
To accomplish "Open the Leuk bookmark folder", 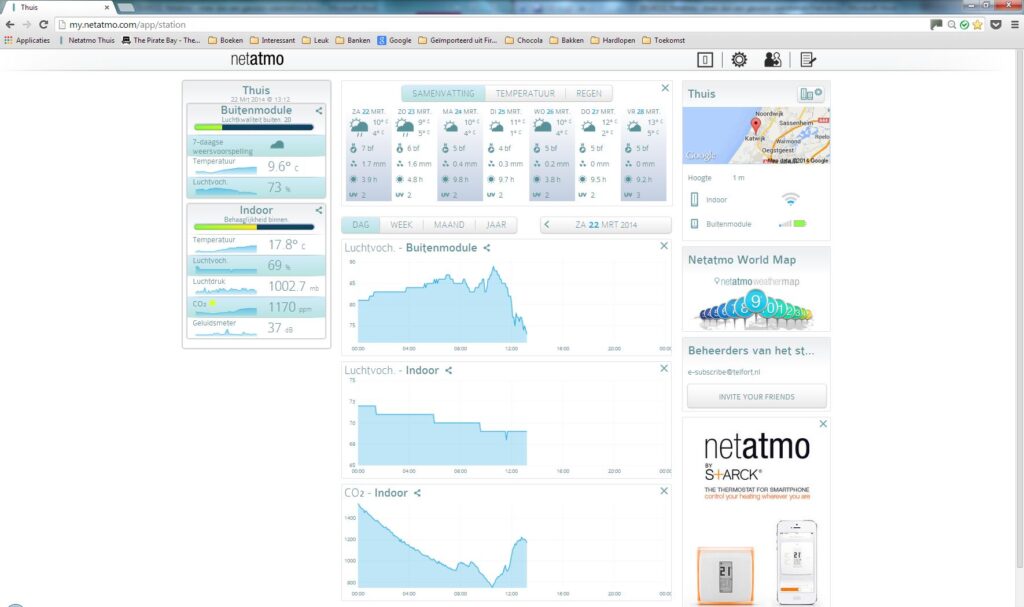I will (315, 41).
